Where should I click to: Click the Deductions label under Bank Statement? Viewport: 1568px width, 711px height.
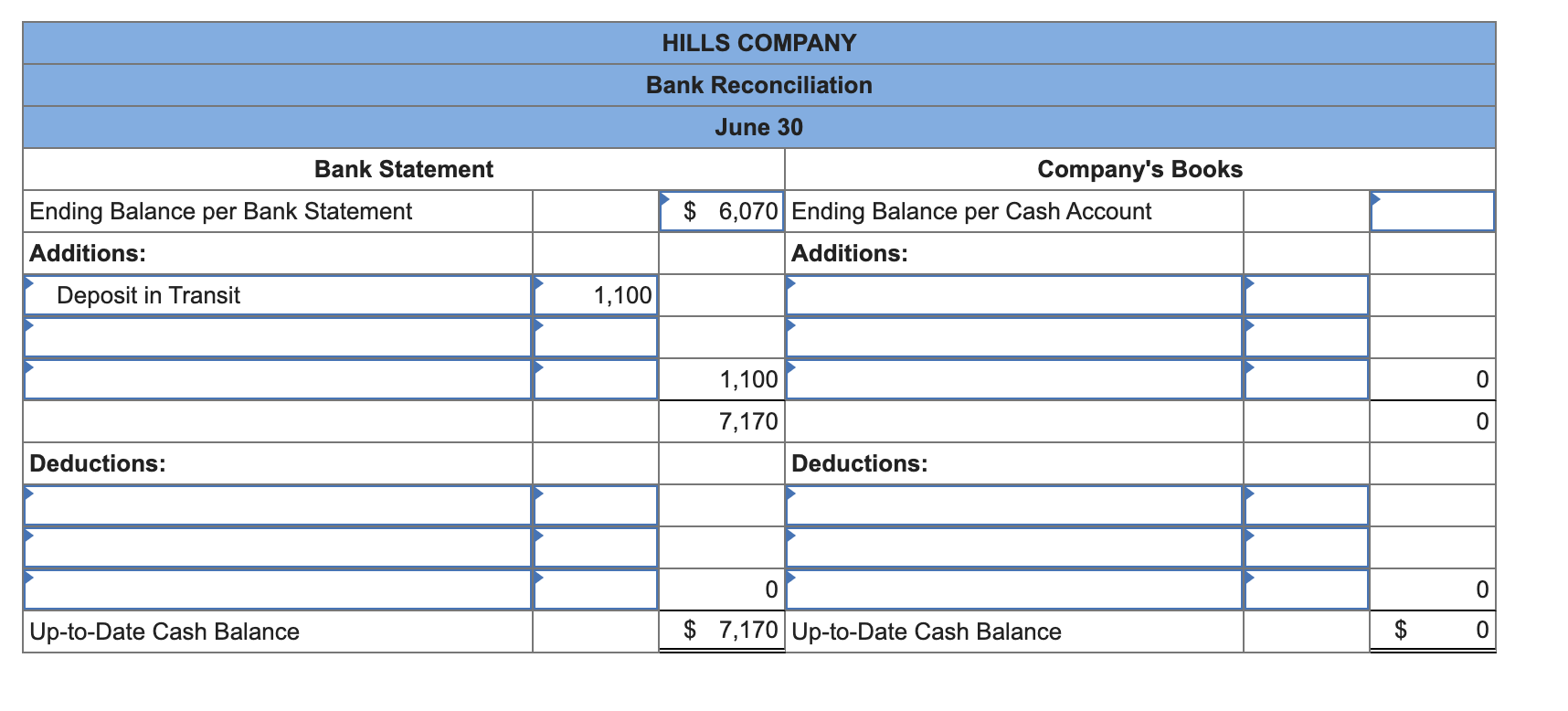[98, 463]
